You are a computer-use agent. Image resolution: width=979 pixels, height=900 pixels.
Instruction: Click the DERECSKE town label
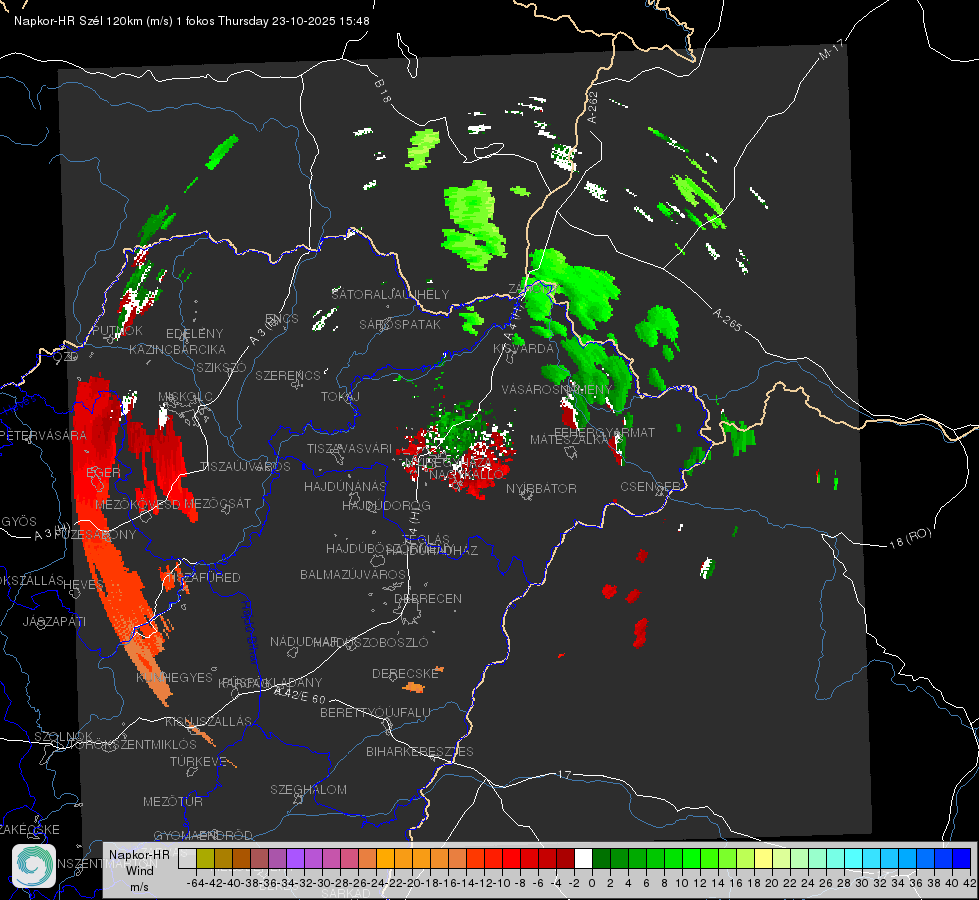coord(405,674)
